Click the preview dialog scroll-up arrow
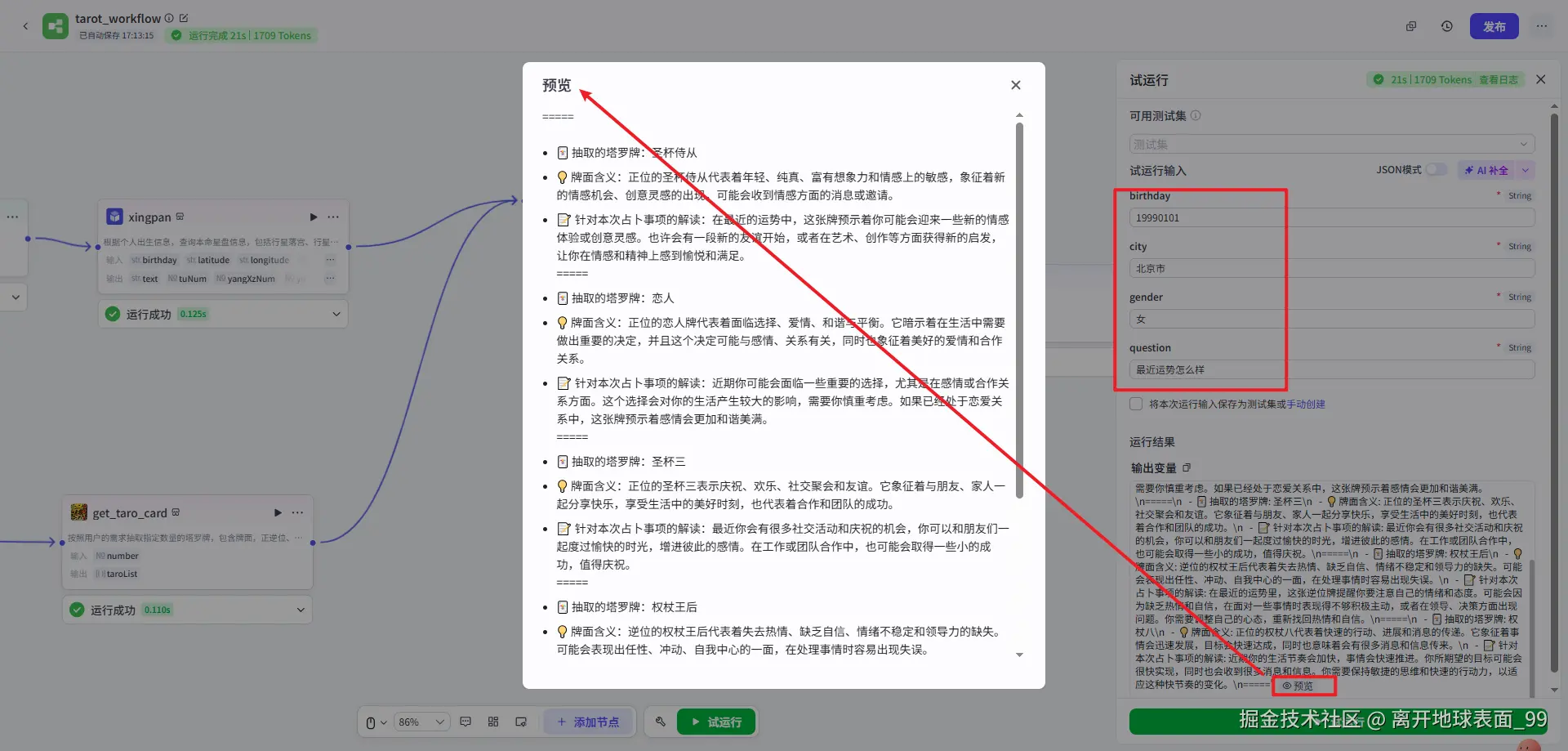1568x751 pixels. [x=1019, y=115]
